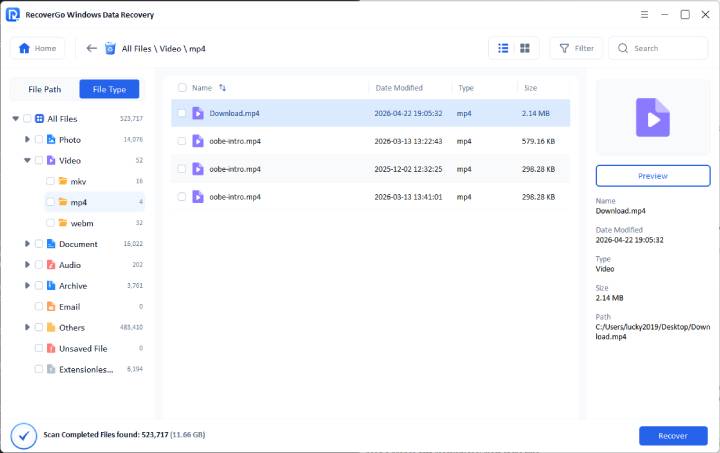The height and width of the screenshot is (453, 720).
Task: Click the Extensionless files icon
Action: 51,369
